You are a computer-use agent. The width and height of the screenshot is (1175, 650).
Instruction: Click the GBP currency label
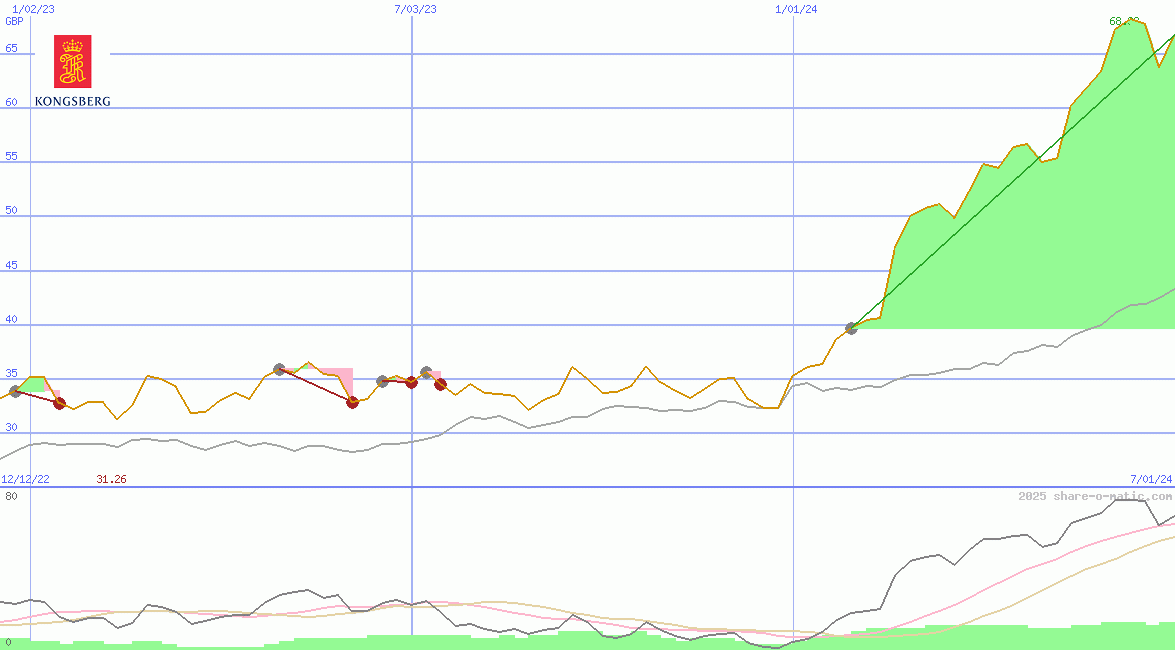(x=14, y=21)
